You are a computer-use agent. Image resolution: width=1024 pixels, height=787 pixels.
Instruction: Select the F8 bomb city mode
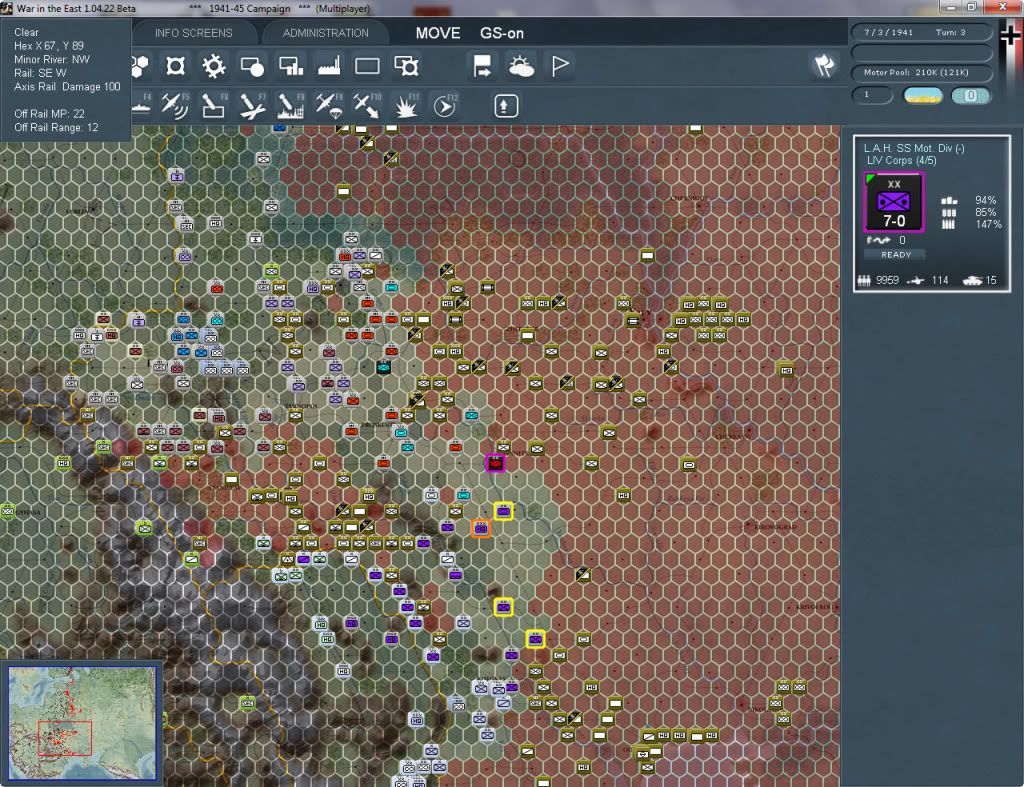click(x=291, y=106)
